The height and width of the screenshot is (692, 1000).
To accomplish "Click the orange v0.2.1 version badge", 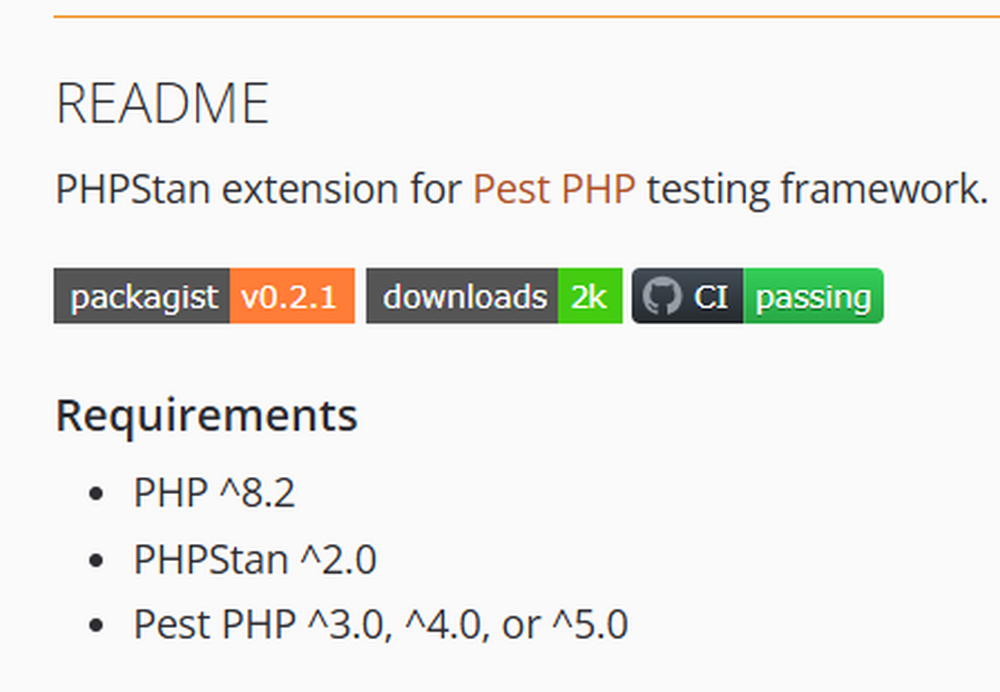I will [x=291, y=296].
